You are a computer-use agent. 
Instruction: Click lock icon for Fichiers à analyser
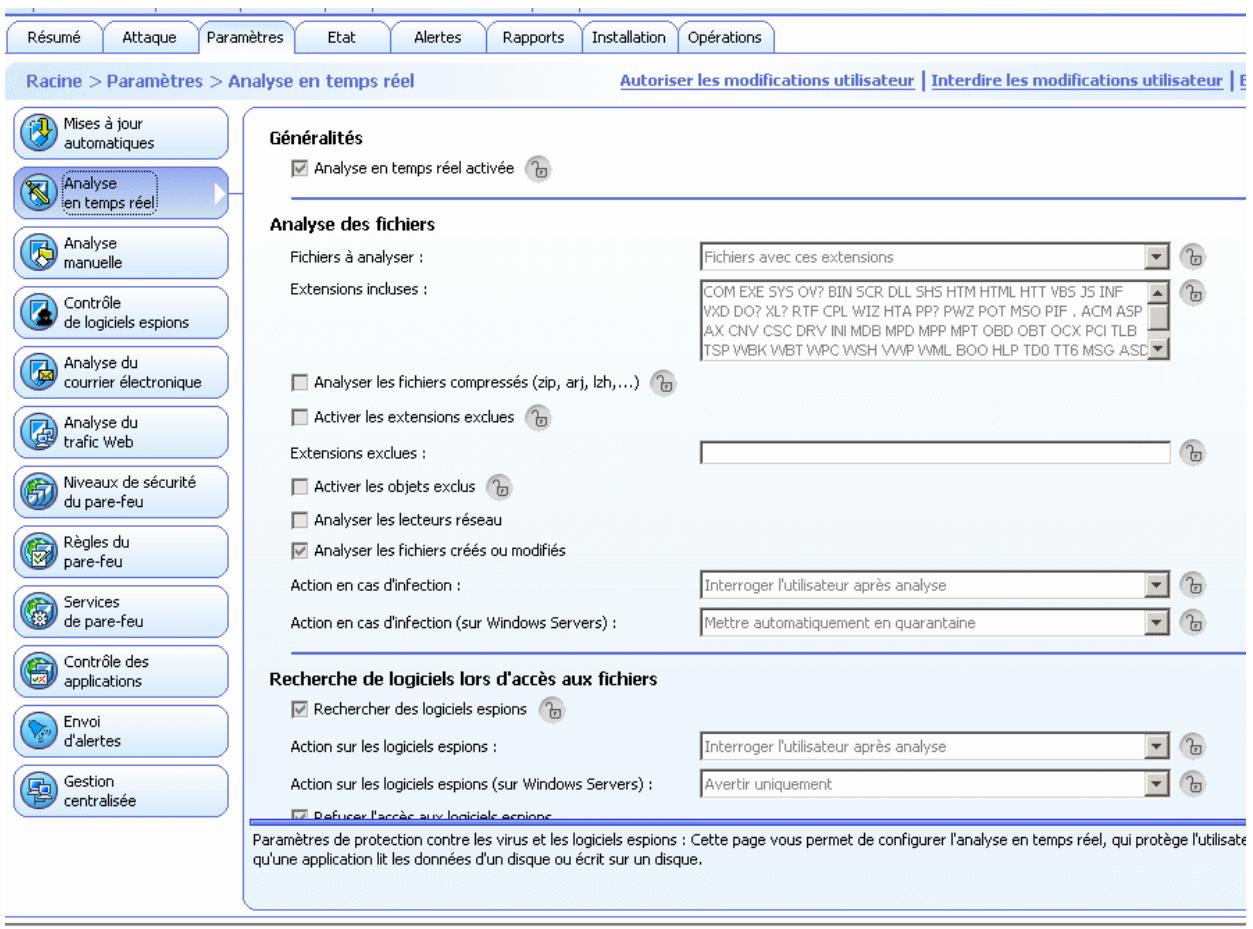tap(1190, 257)
